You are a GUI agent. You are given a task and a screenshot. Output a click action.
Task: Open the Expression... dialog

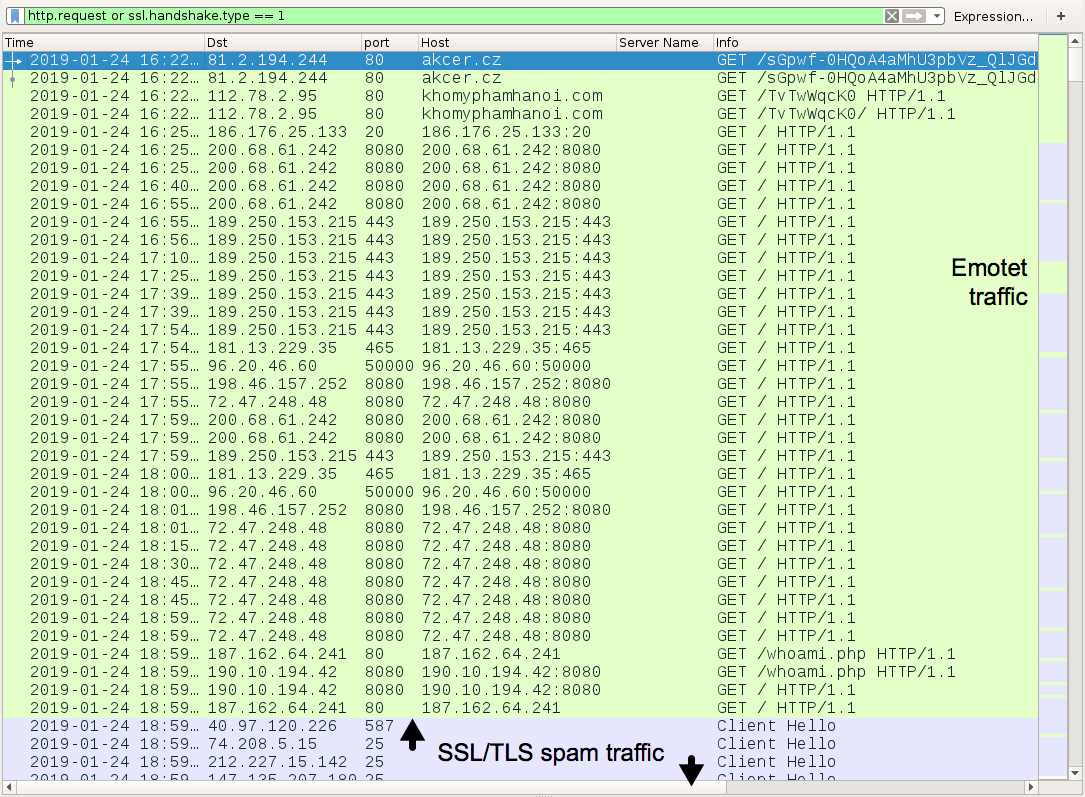(993, 17)
